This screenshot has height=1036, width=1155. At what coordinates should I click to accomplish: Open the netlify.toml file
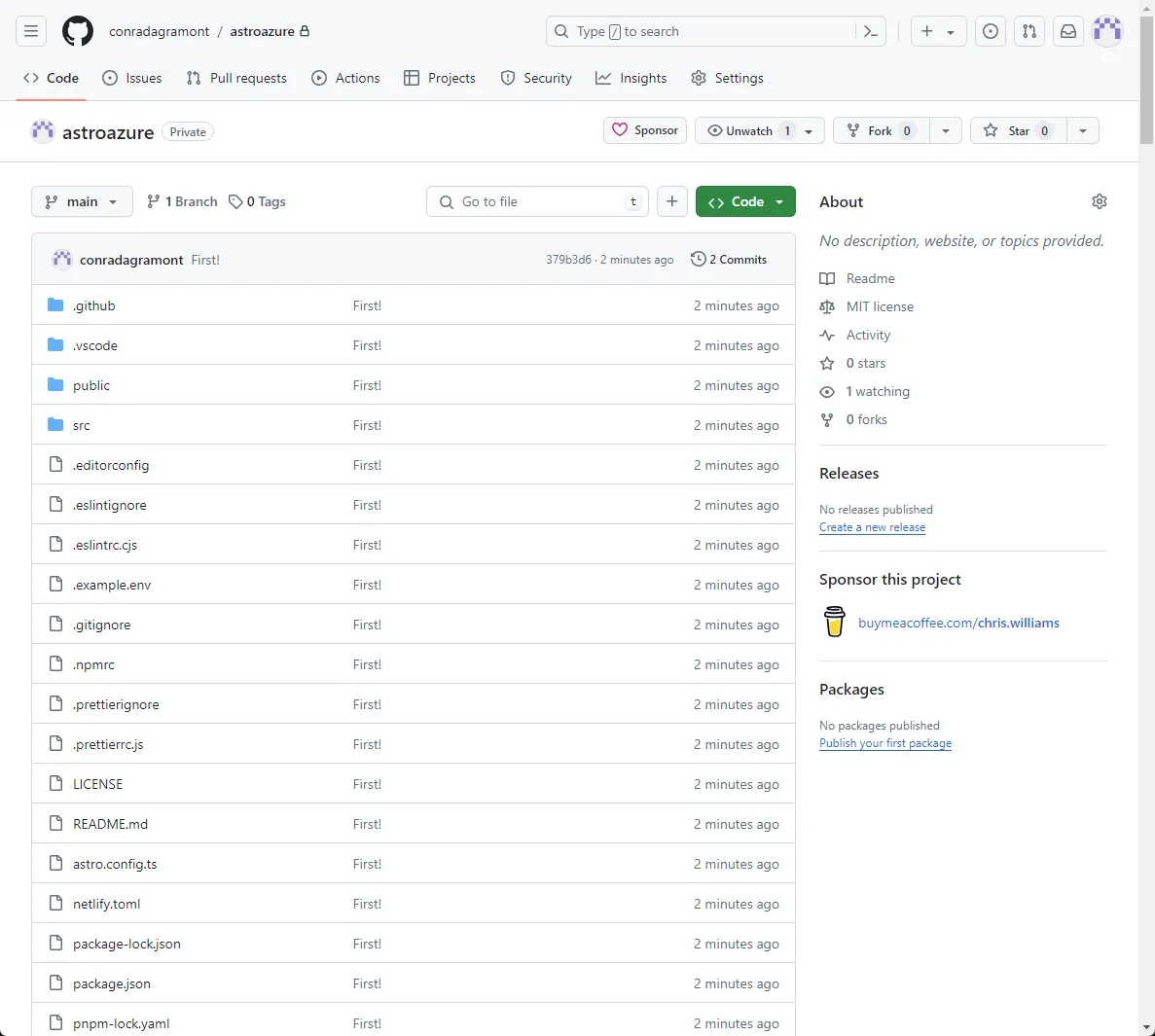(x=107, y=904)
